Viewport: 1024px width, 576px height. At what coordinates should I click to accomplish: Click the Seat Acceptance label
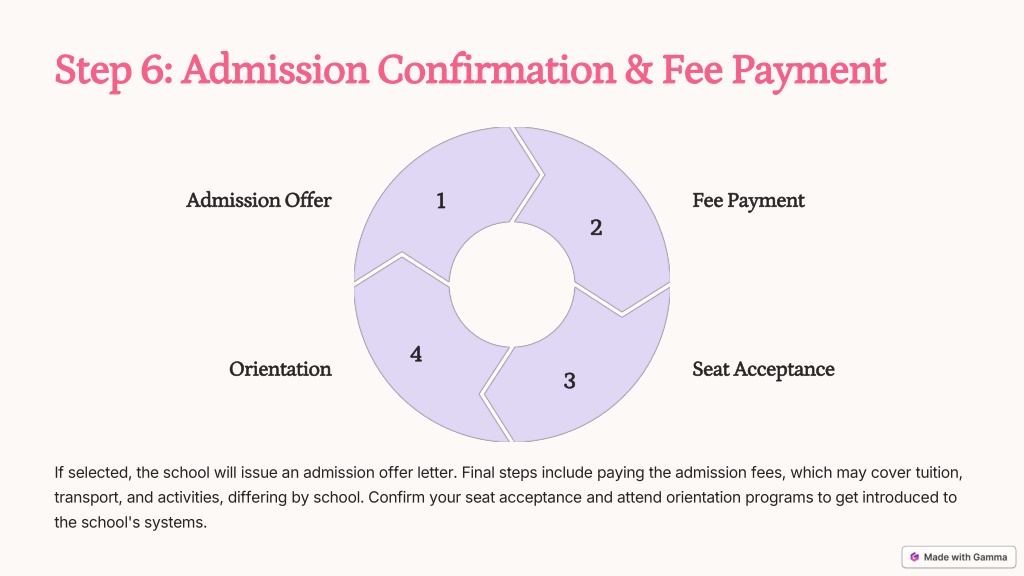point(763,370)
